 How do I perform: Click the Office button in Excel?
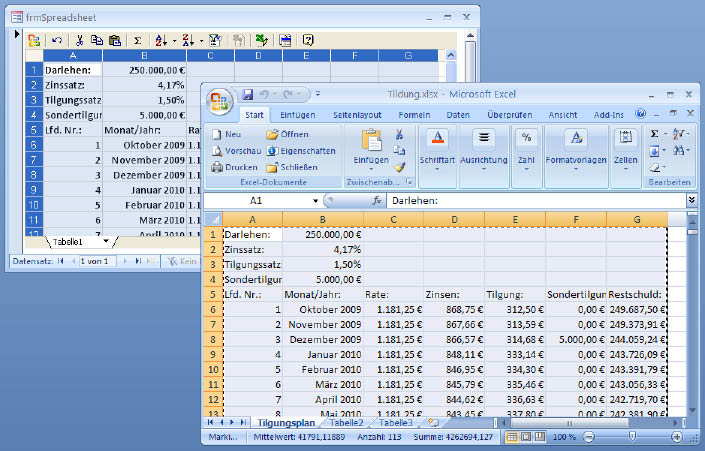tap(219, 100)
